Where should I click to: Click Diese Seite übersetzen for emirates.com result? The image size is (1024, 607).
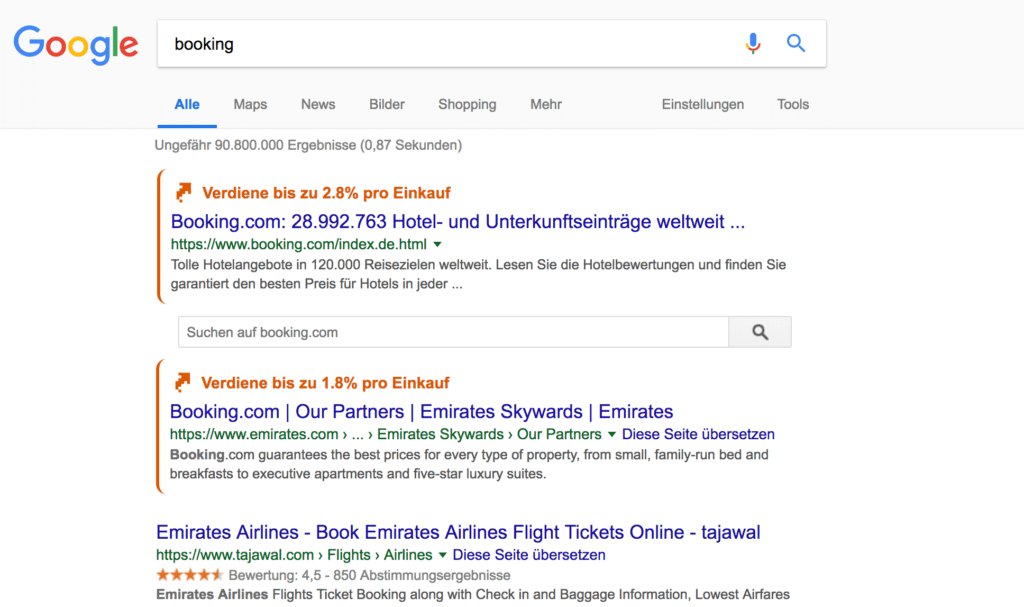click(698, 435)
